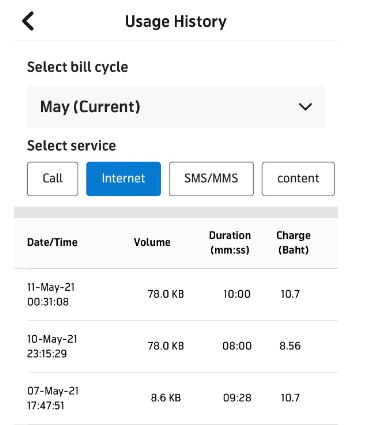Viewport: 366px width, 425px height.
Task: Open the 11-May-21 00:31:08 usage entry
Action: click(176, 295)
